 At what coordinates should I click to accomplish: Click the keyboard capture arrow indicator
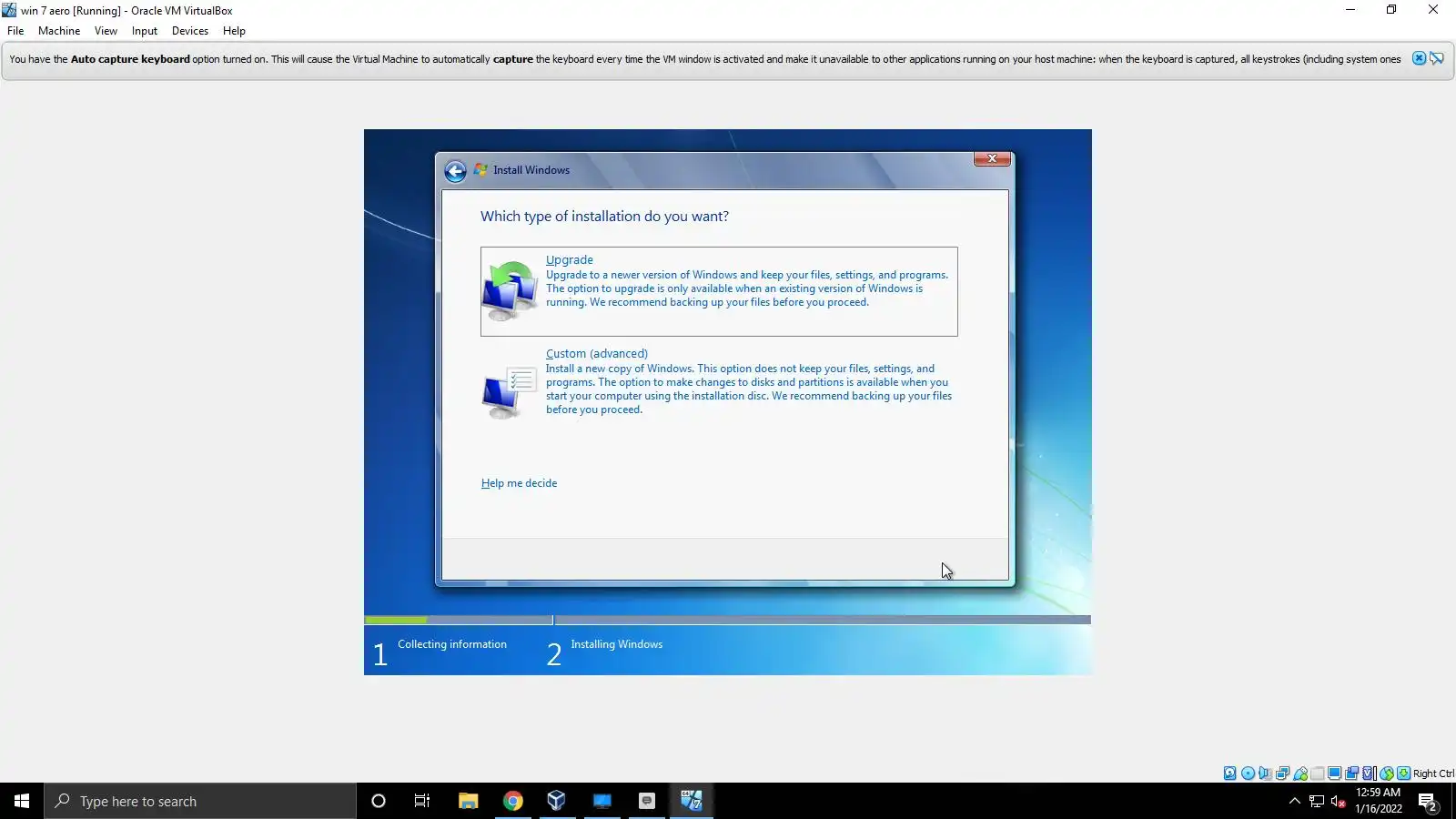pos(1404,773)
